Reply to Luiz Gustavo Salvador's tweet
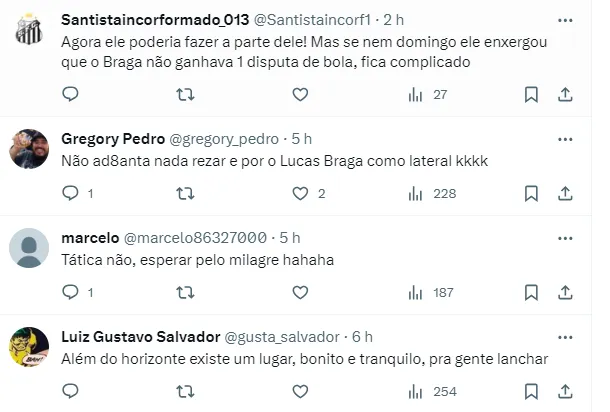610x412 pixels. (x=70, y=391)
